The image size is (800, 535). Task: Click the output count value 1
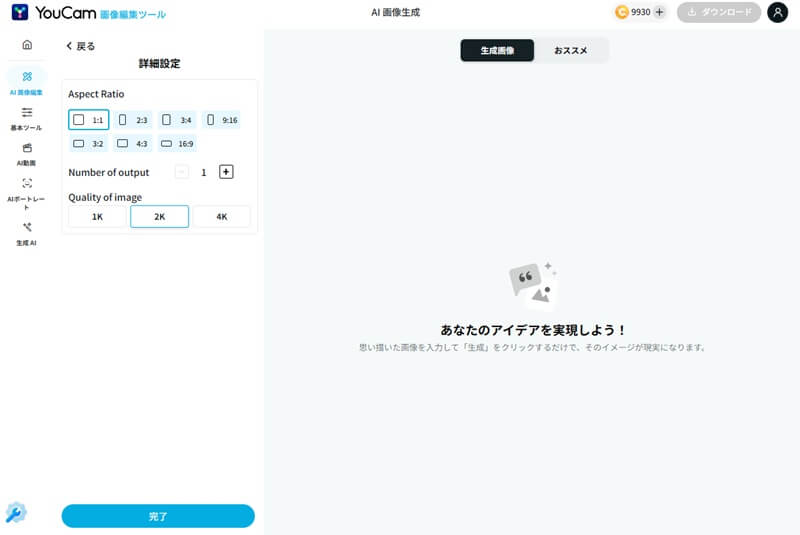[x=204, y=172]
